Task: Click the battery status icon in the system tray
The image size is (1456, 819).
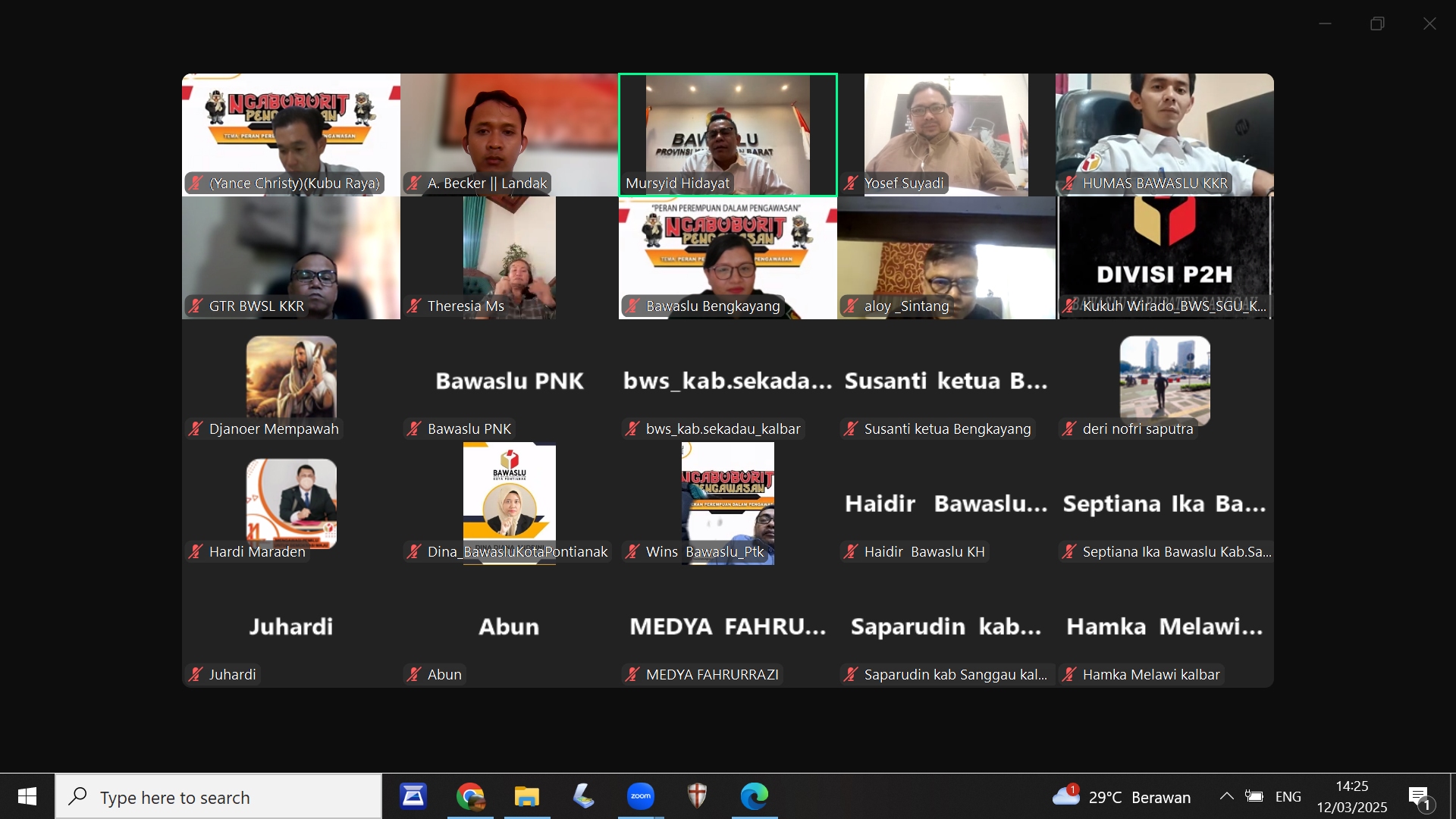Action: click(x=1256, y=797)
